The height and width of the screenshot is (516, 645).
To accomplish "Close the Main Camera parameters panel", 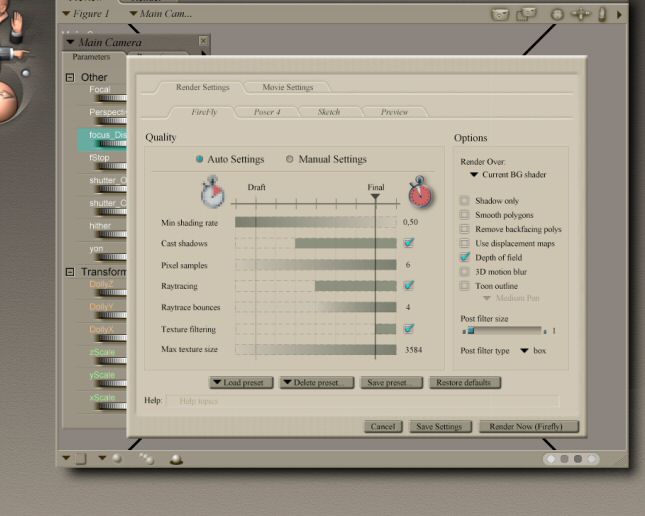I will 203,41.
